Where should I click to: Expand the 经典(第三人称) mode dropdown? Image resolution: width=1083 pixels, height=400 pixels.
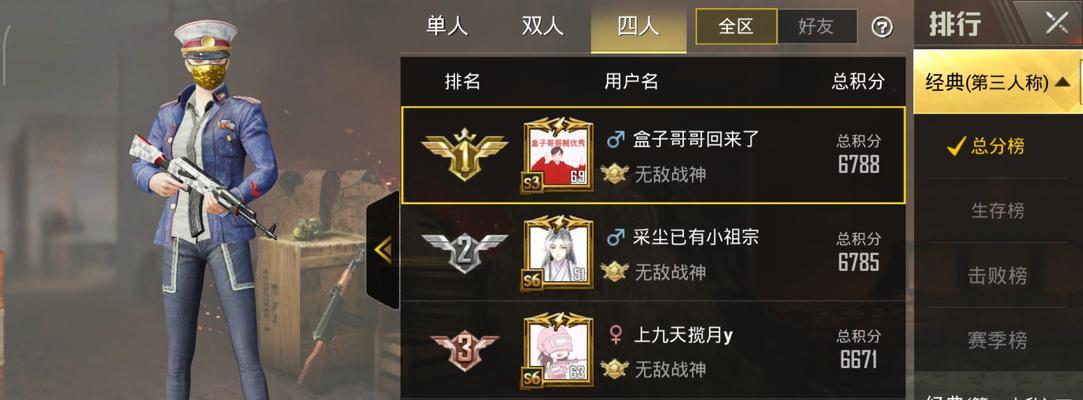click(x=998, y=83)
